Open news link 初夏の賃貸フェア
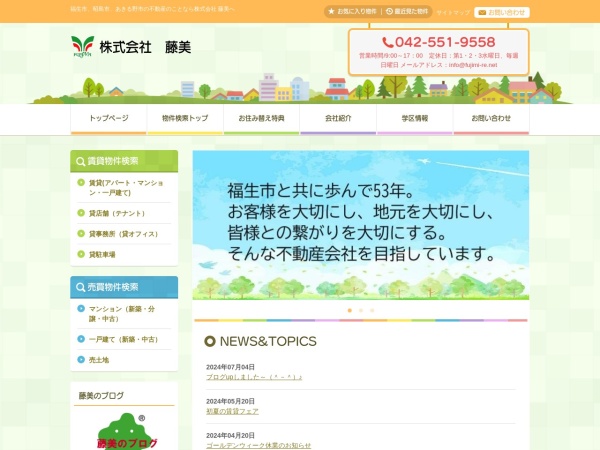Viewport: 600px width, 450px height. coord(232,411)
